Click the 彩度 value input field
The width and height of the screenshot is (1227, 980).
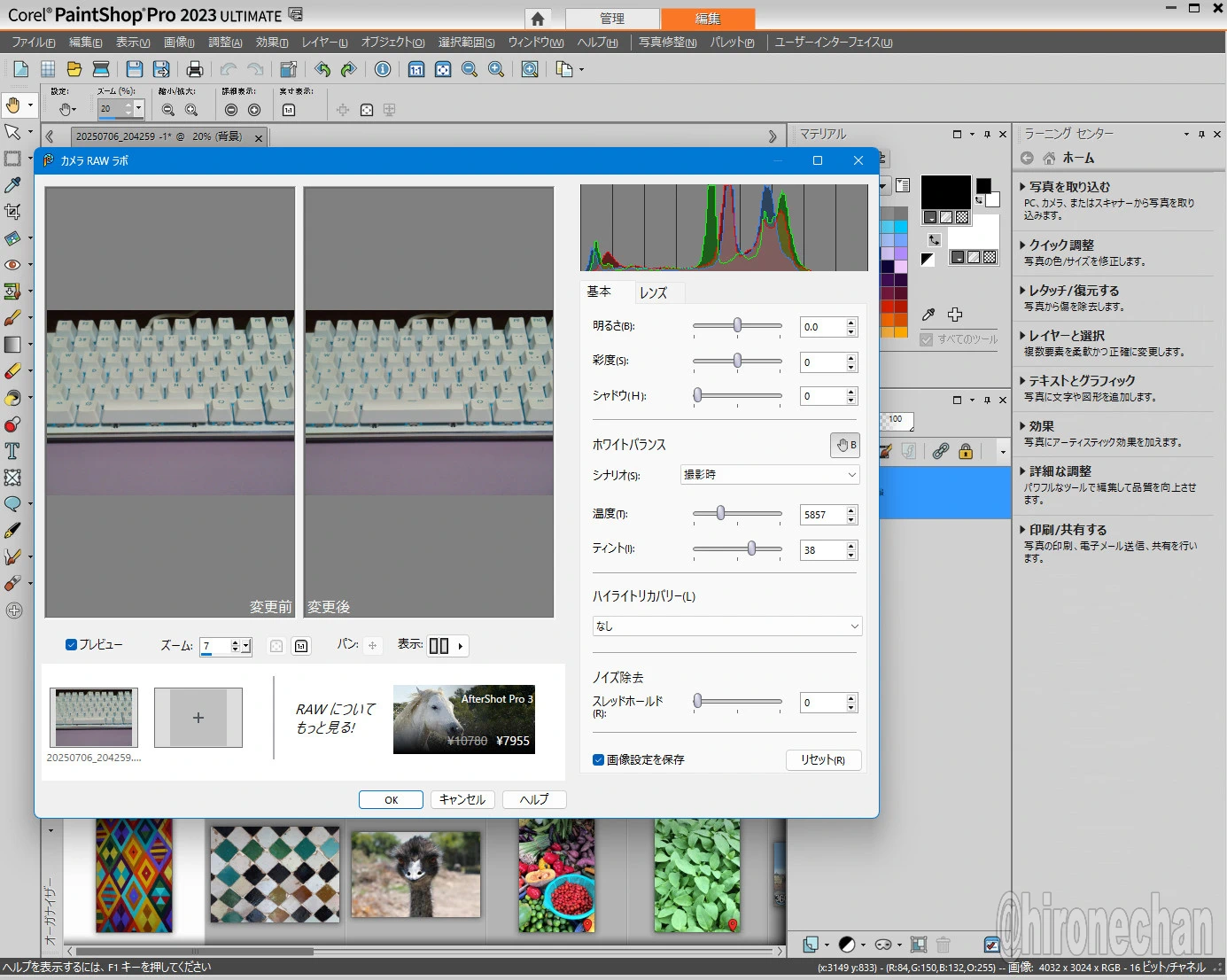pos(822,362)
